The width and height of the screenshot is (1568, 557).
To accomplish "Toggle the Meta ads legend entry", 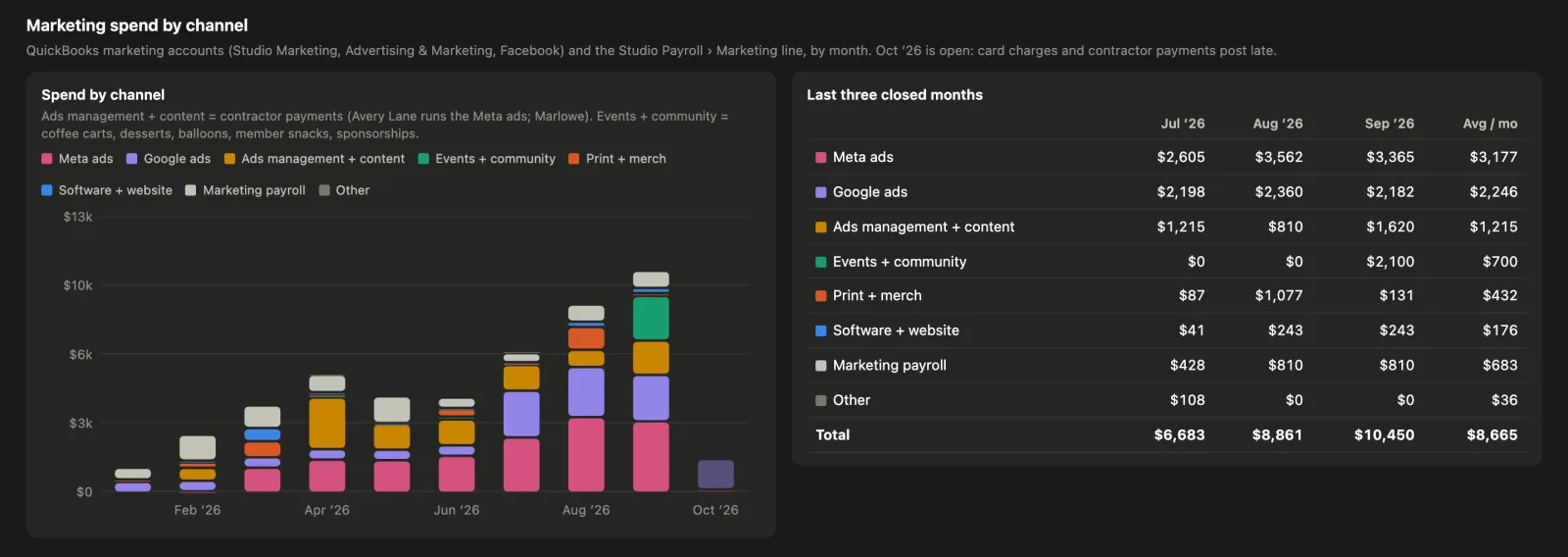I will (77, 159).
